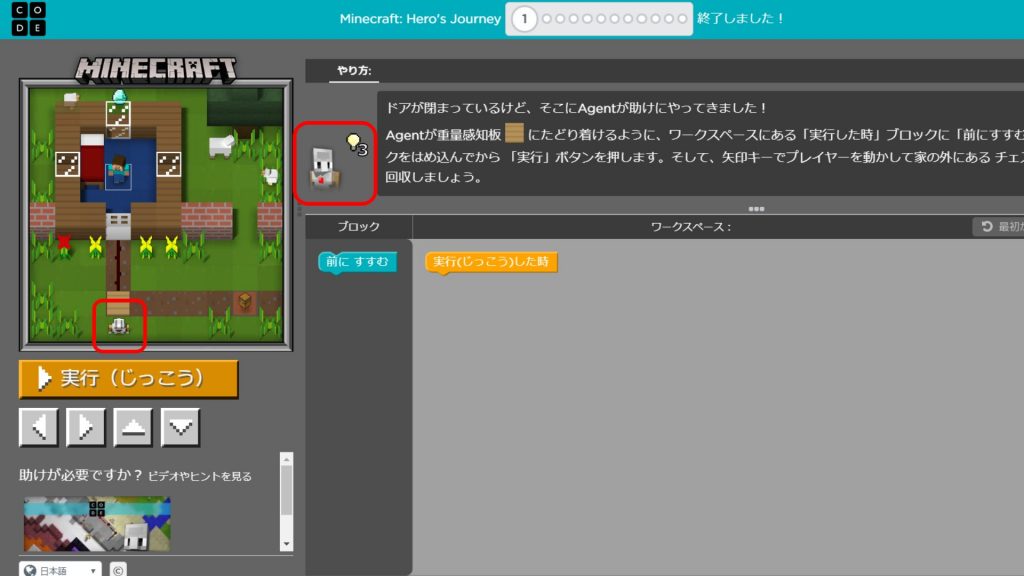The height and width of the screenshot is (576, 1024).
Task: Click the 最初から start-over reset icon
Action: 987,227
